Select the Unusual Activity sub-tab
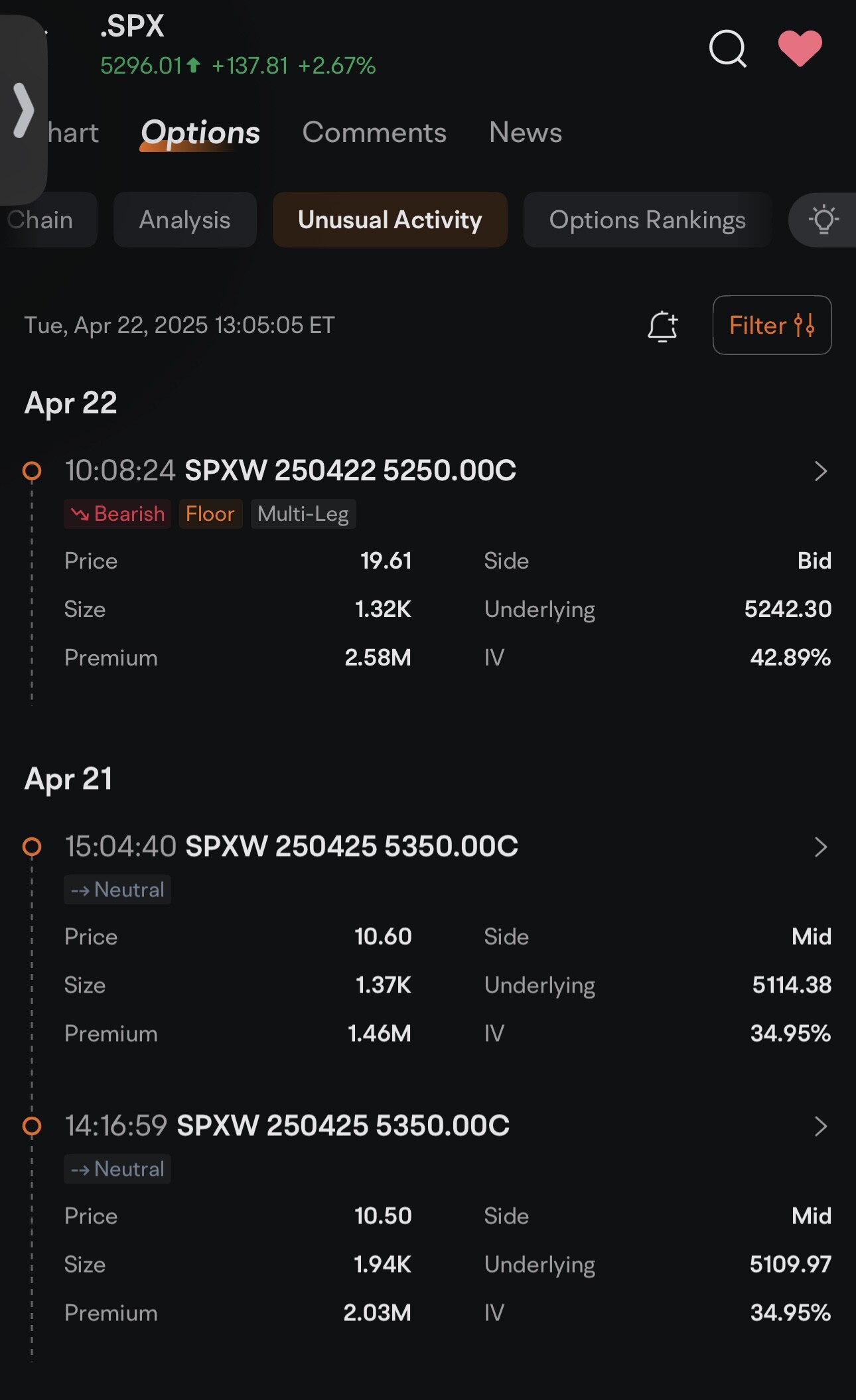This screenshot has height=1400, width=856. (390, 220)
